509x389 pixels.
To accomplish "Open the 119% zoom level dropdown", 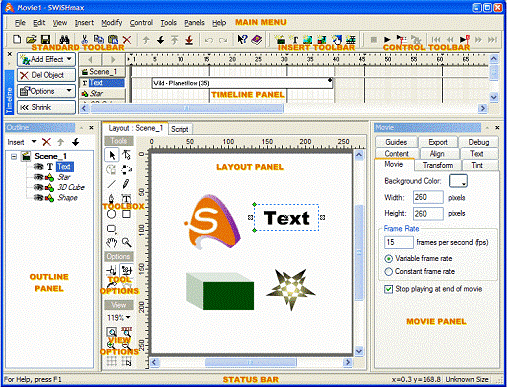I will 119,318.
